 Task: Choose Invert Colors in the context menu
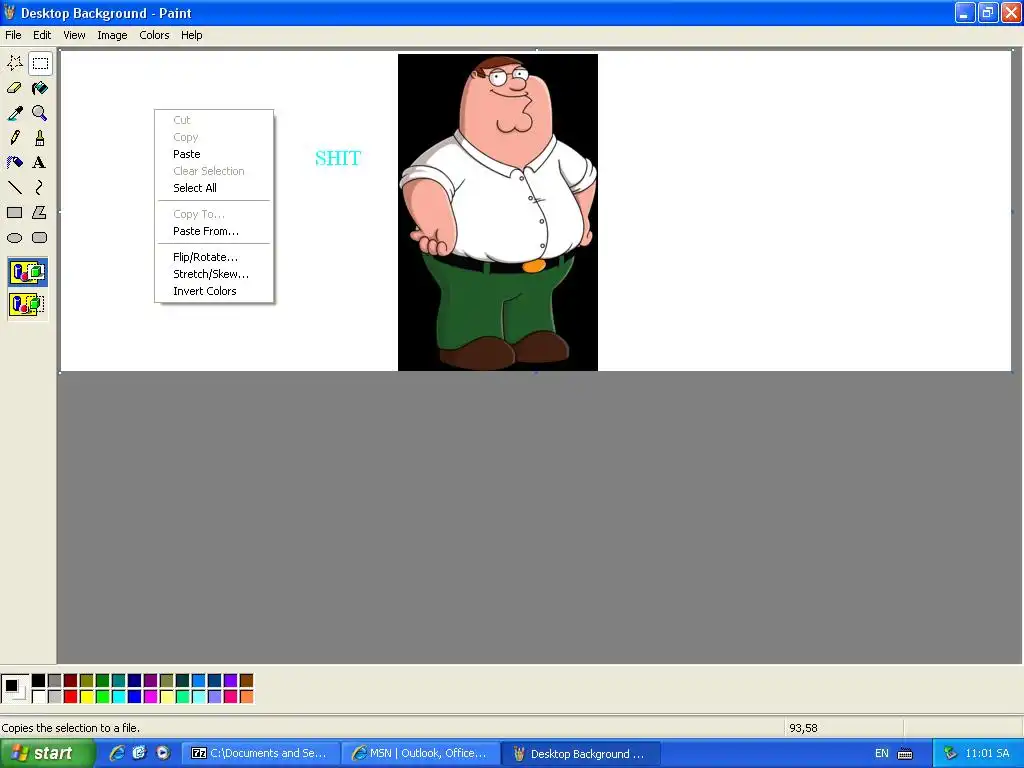(214, 291)
